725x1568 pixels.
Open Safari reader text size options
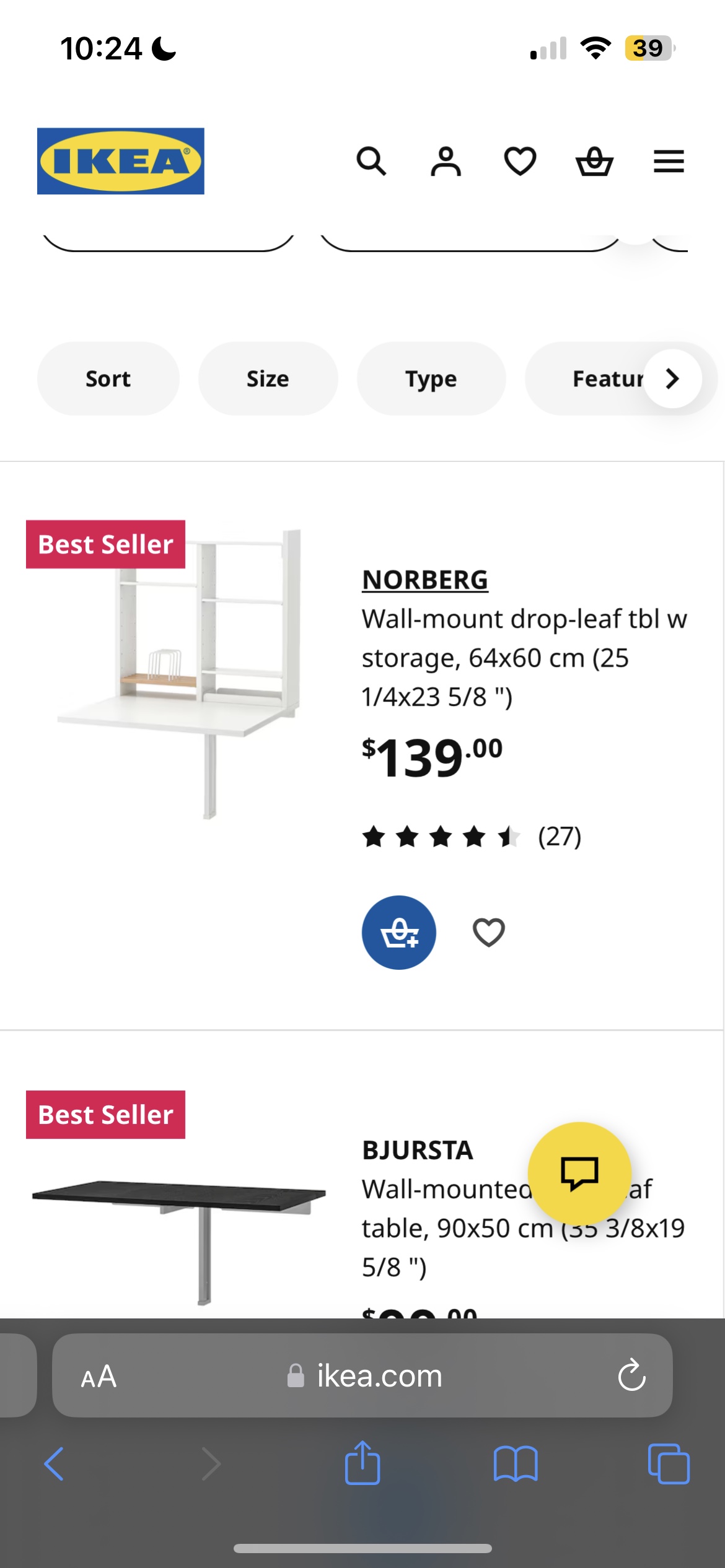[x=99, y=1376]
